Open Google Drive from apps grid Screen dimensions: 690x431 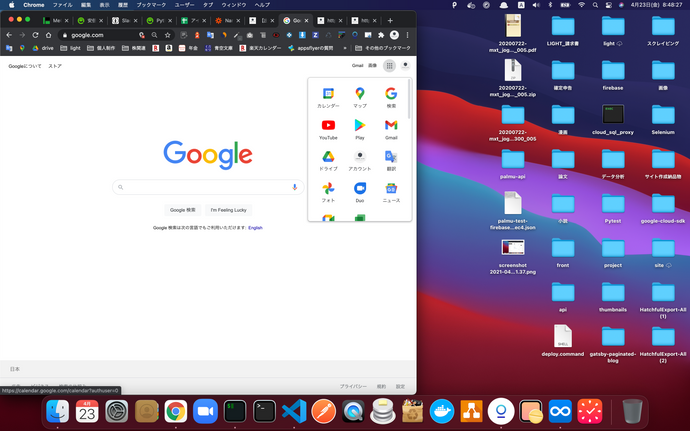[328, 159]
